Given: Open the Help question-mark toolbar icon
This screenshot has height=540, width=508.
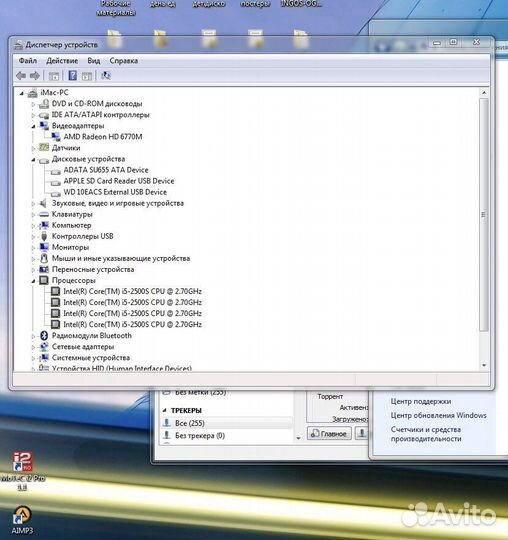Looking at the screenshot, I should pos(72,75).
